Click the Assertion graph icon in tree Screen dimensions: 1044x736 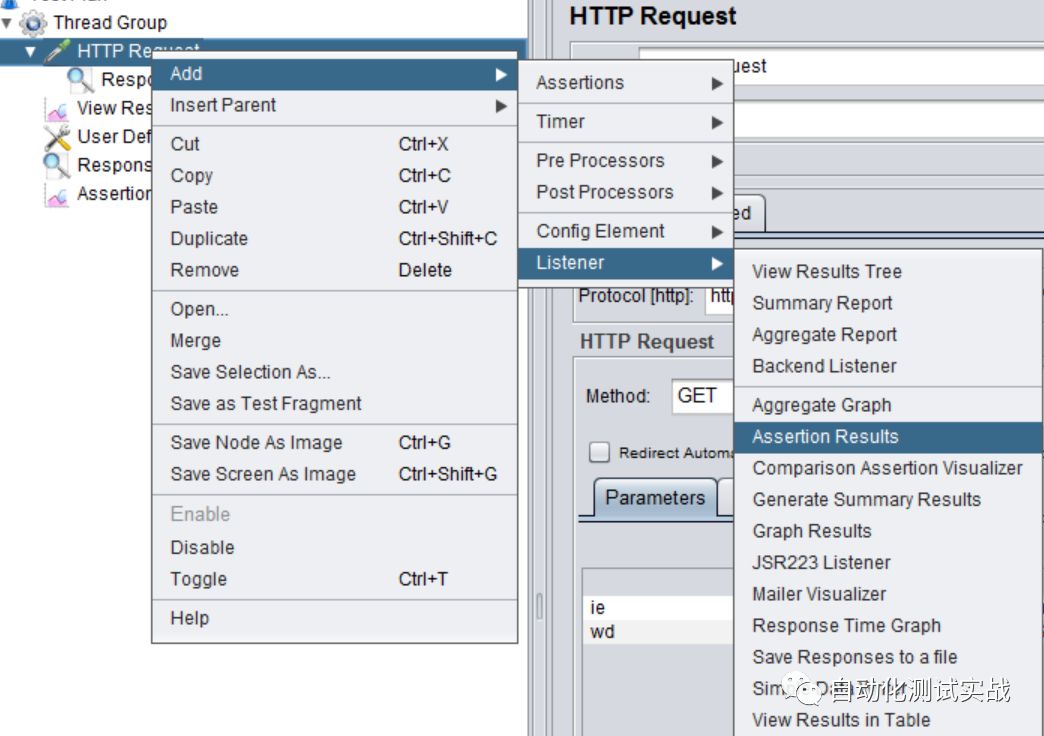[x=57, y=194]
